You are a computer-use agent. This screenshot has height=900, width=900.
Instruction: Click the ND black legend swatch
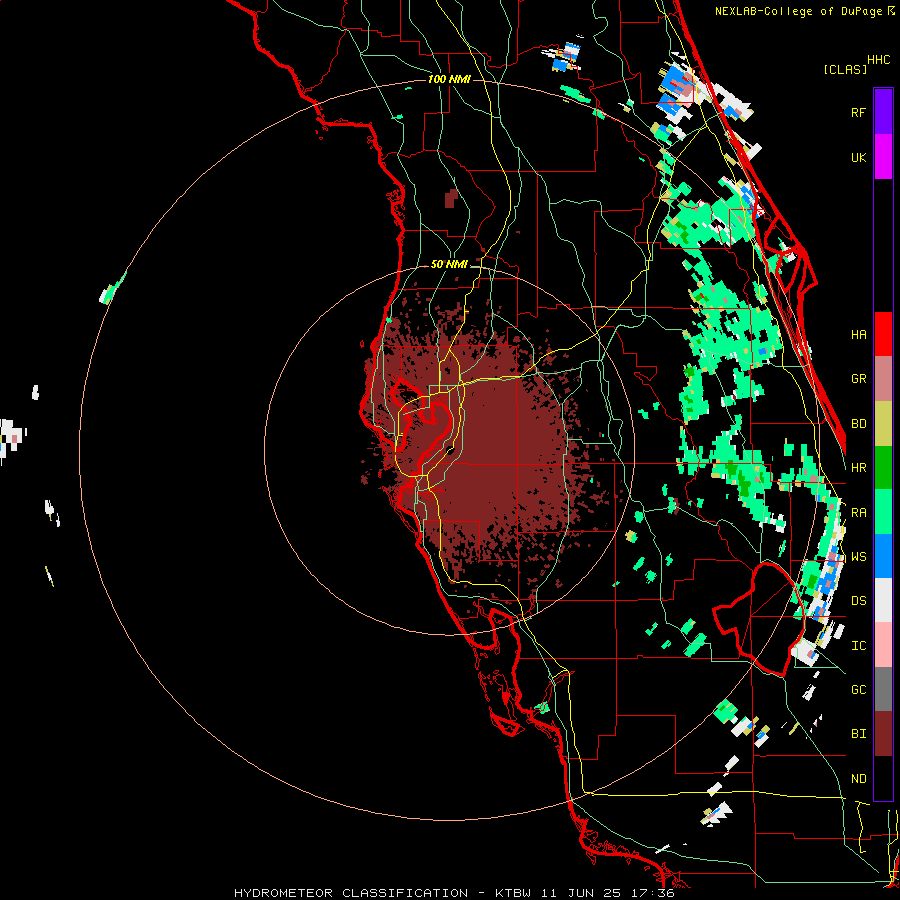(883, 778)
